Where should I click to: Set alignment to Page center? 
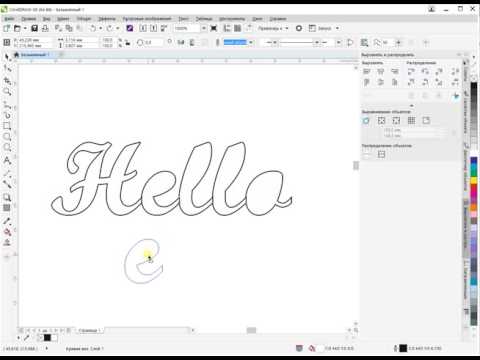396,121
